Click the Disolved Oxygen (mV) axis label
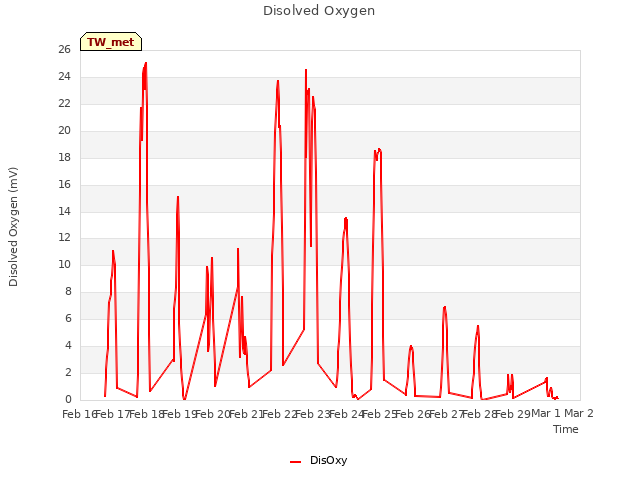640x480 pixels. click(x=13, y=227)
